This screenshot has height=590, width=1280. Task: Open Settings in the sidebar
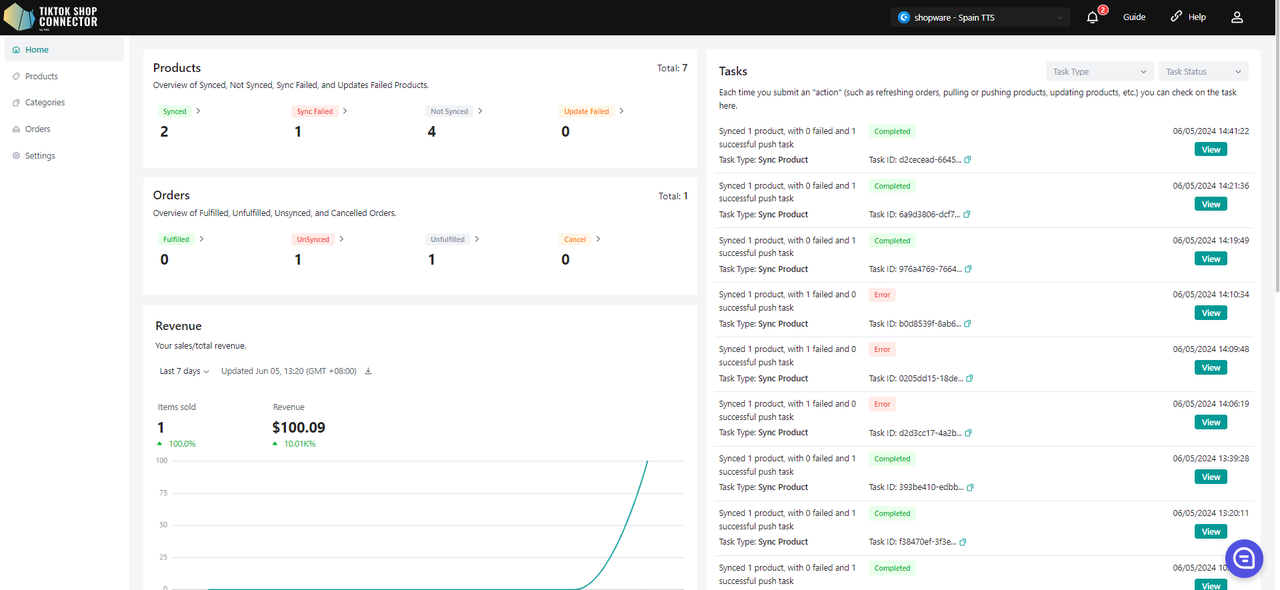click(x=40, y=156)
